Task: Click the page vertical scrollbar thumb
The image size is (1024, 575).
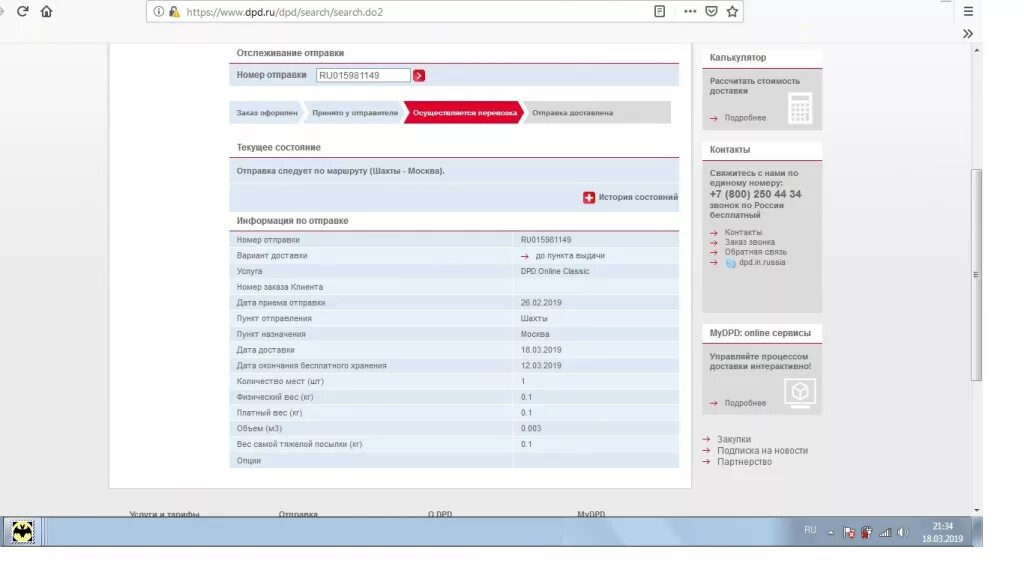Action: [976, 274]
